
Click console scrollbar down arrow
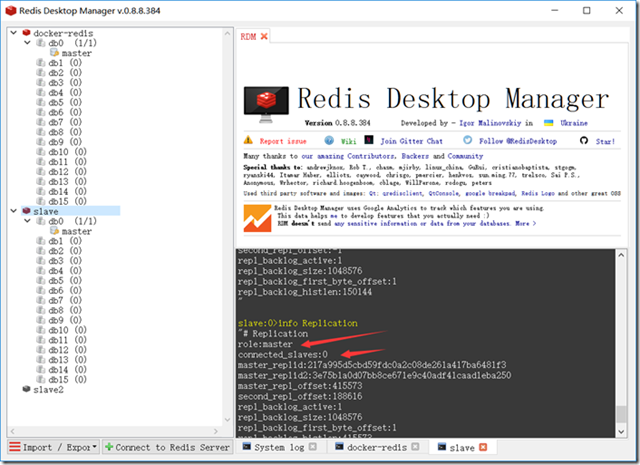point(621,432)
